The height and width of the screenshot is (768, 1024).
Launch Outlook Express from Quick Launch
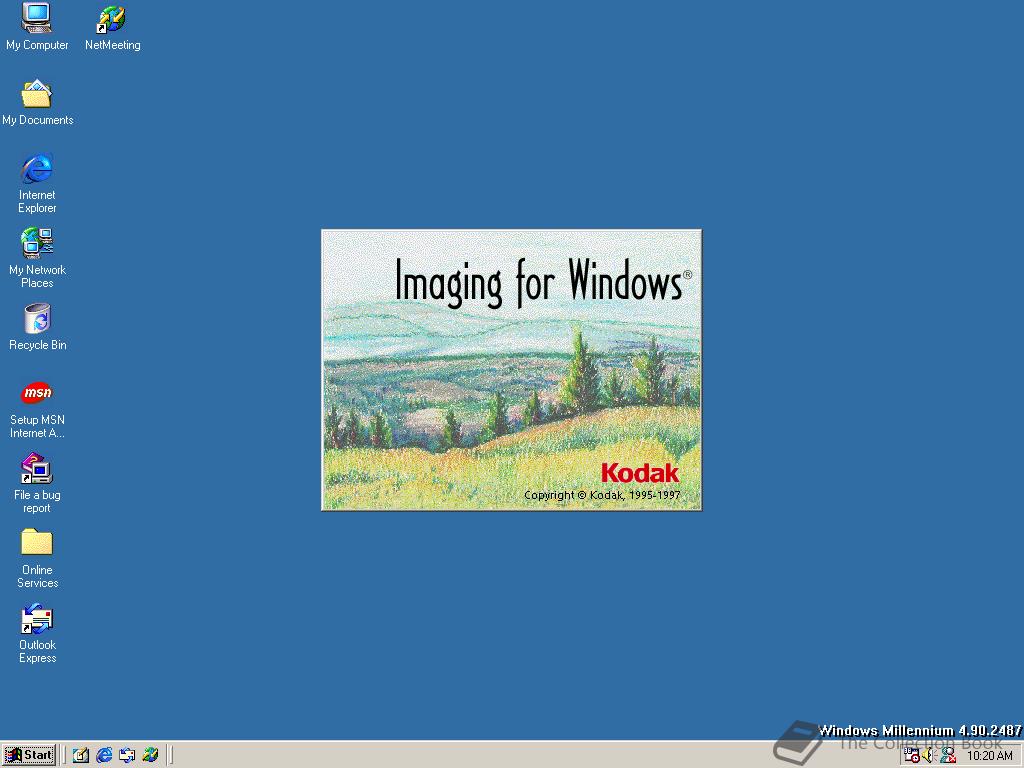[127, 756]
